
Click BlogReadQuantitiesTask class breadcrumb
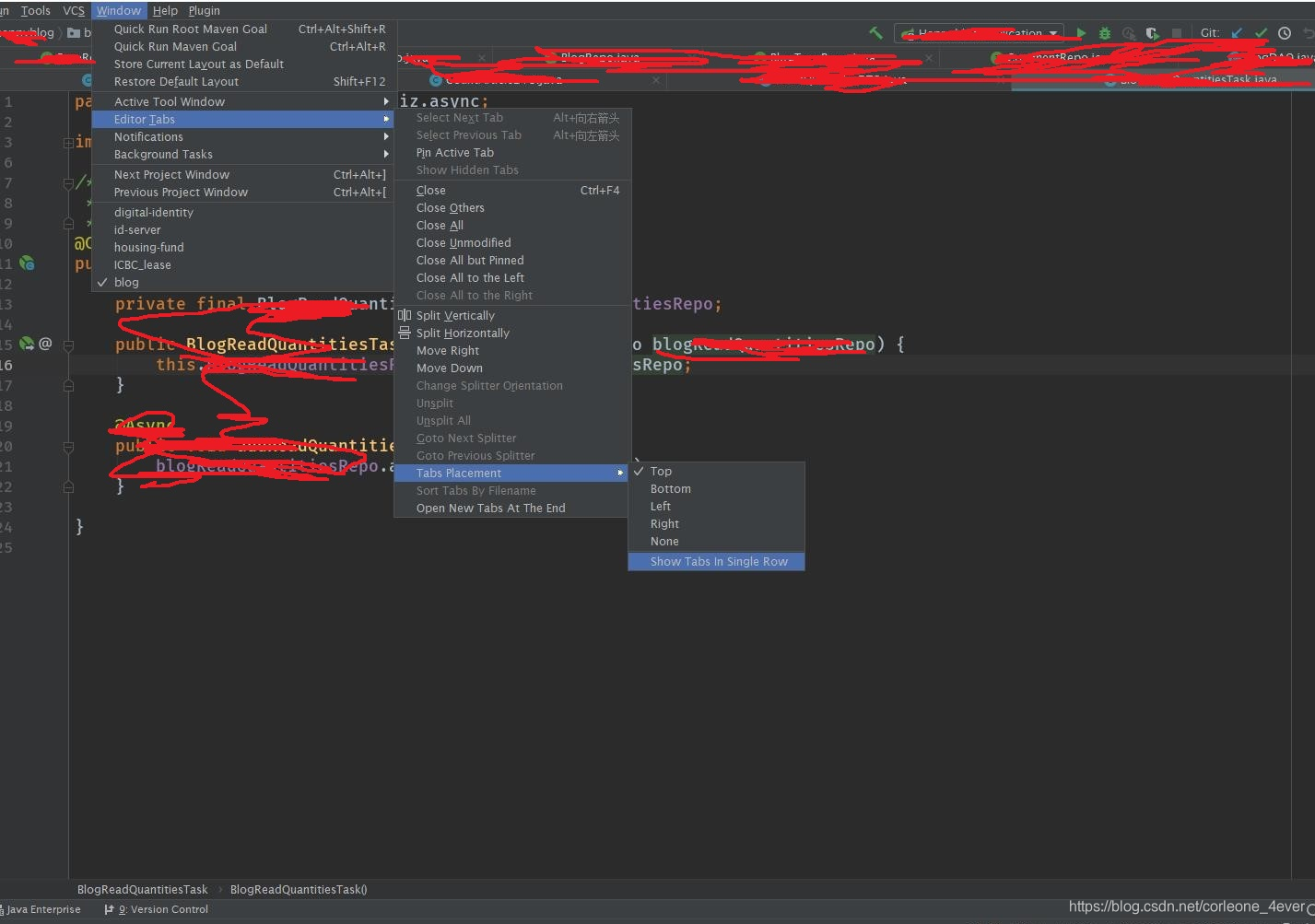click(143, 889)
